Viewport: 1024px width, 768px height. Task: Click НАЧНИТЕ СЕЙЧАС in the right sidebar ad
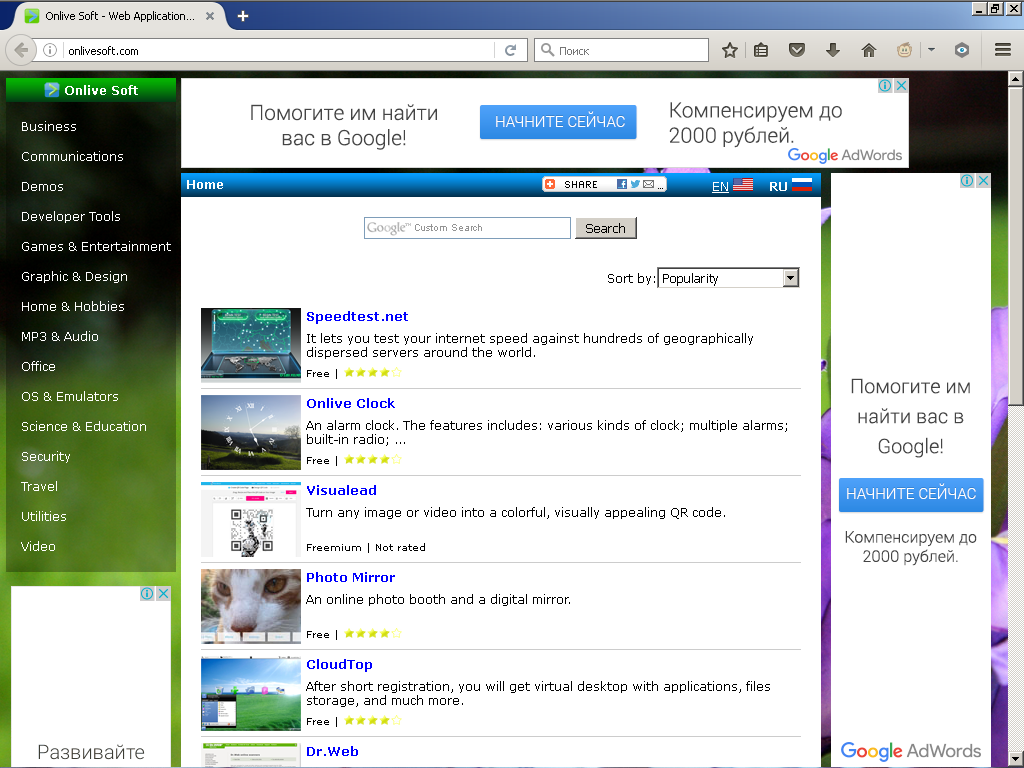coord(911,494)
